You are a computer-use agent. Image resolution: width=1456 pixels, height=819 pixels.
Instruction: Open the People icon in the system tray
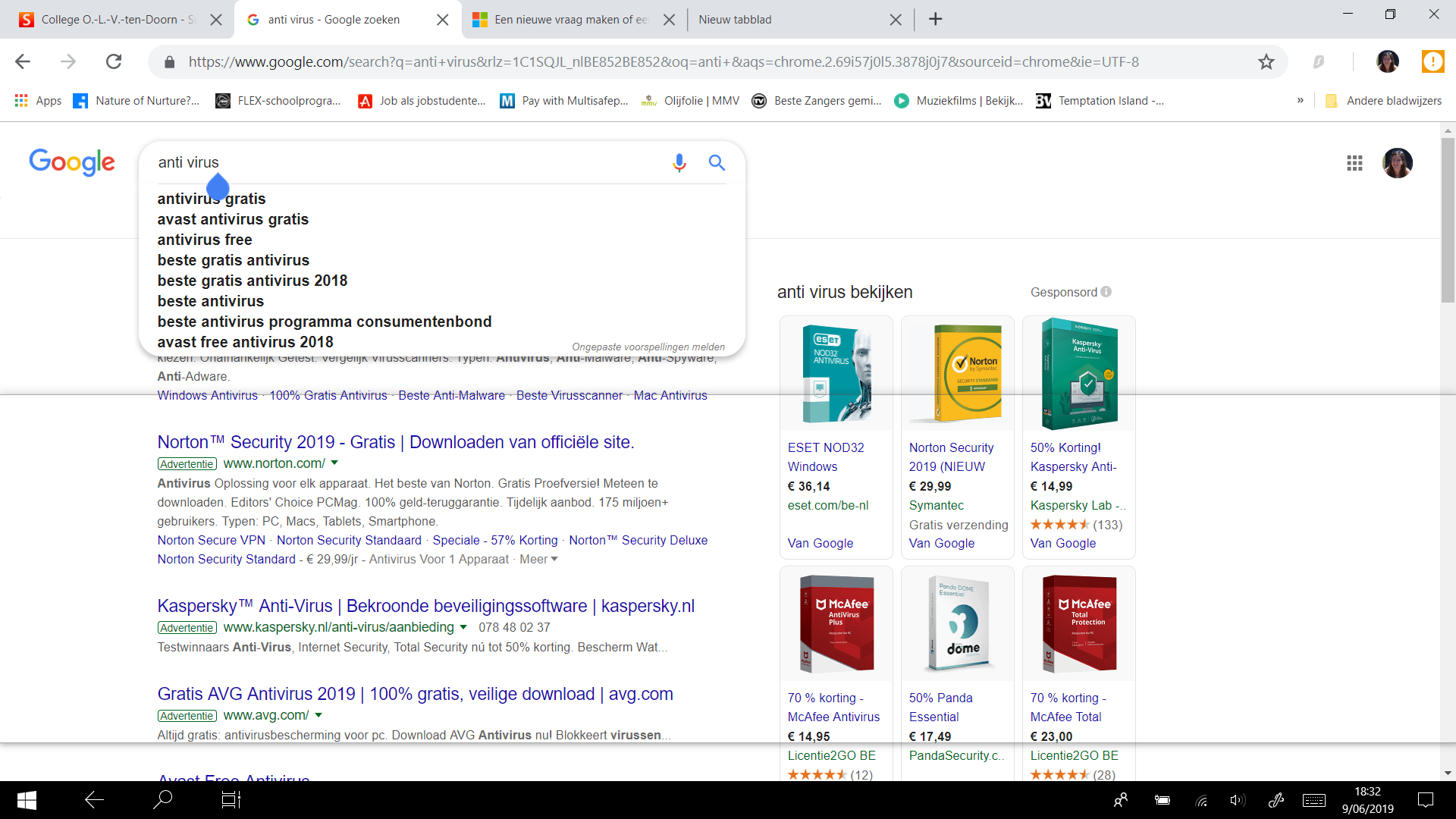(1120, 800)
